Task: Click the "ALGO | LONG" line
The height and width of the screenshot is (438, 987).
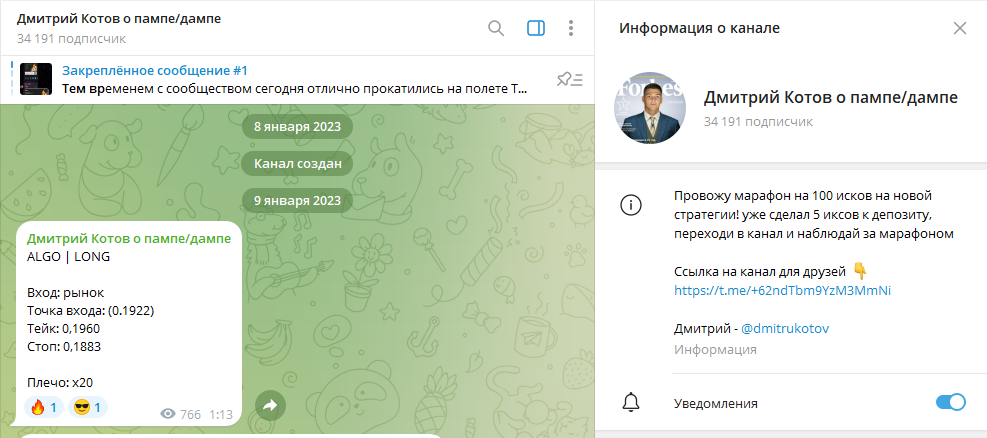Action: click(x=69, y=257)
